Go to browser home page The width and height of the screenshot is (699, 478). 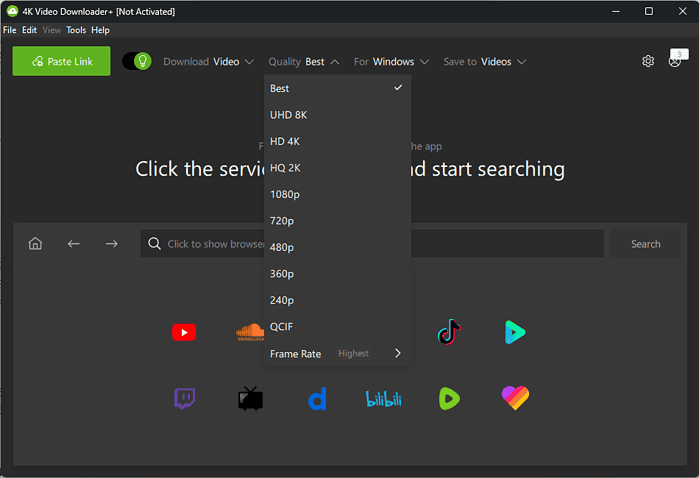click(x=35, y=243)
